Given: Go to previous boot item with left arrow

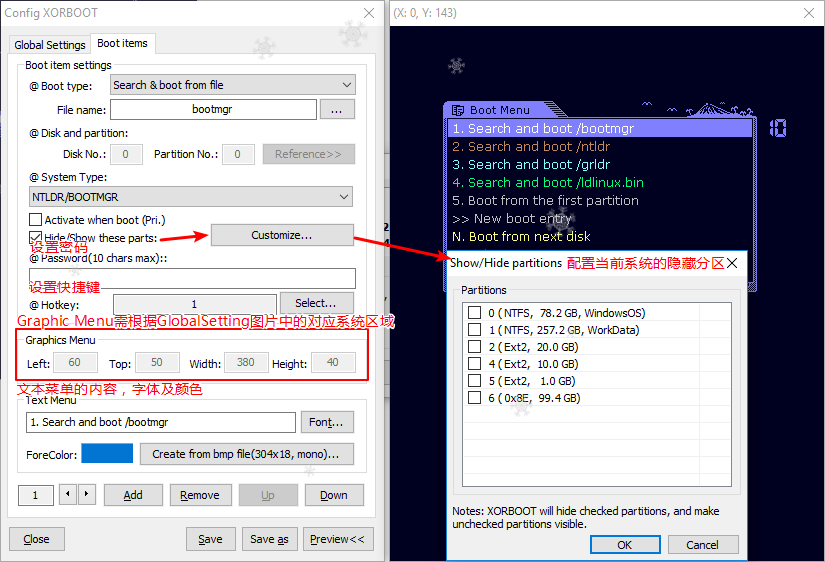Looking at the screenshot, I should tap(67, 494).
